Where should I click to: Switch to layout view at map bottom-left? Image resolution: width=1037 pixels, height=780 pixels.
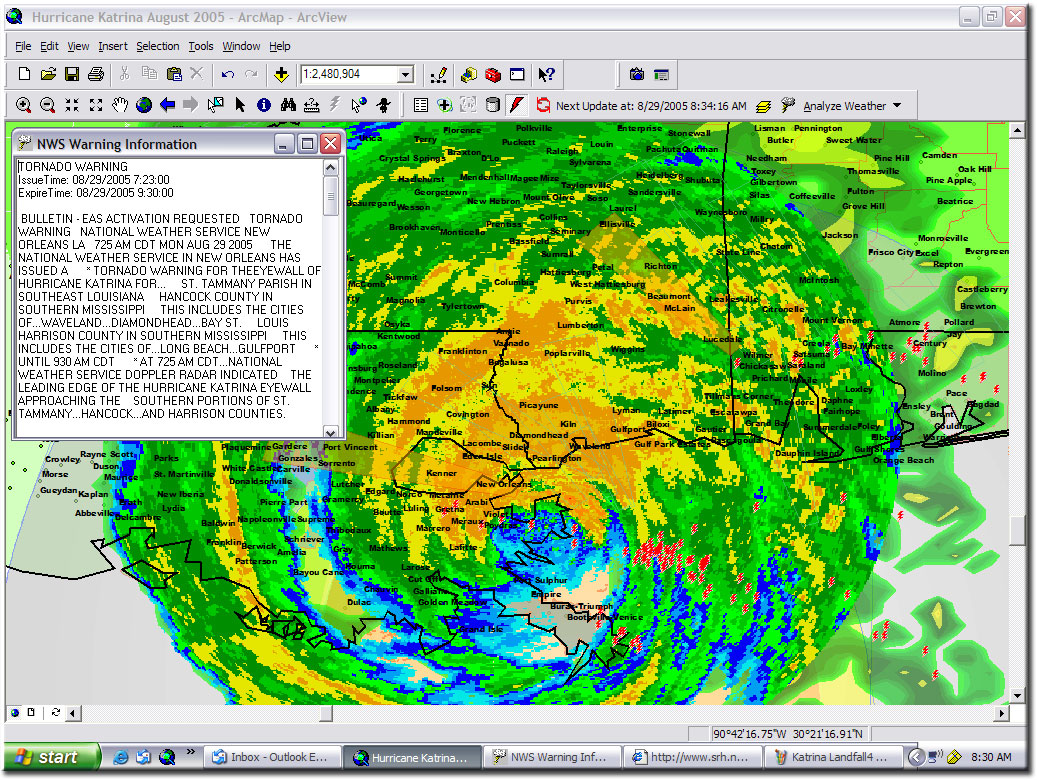tap(30, 713)
